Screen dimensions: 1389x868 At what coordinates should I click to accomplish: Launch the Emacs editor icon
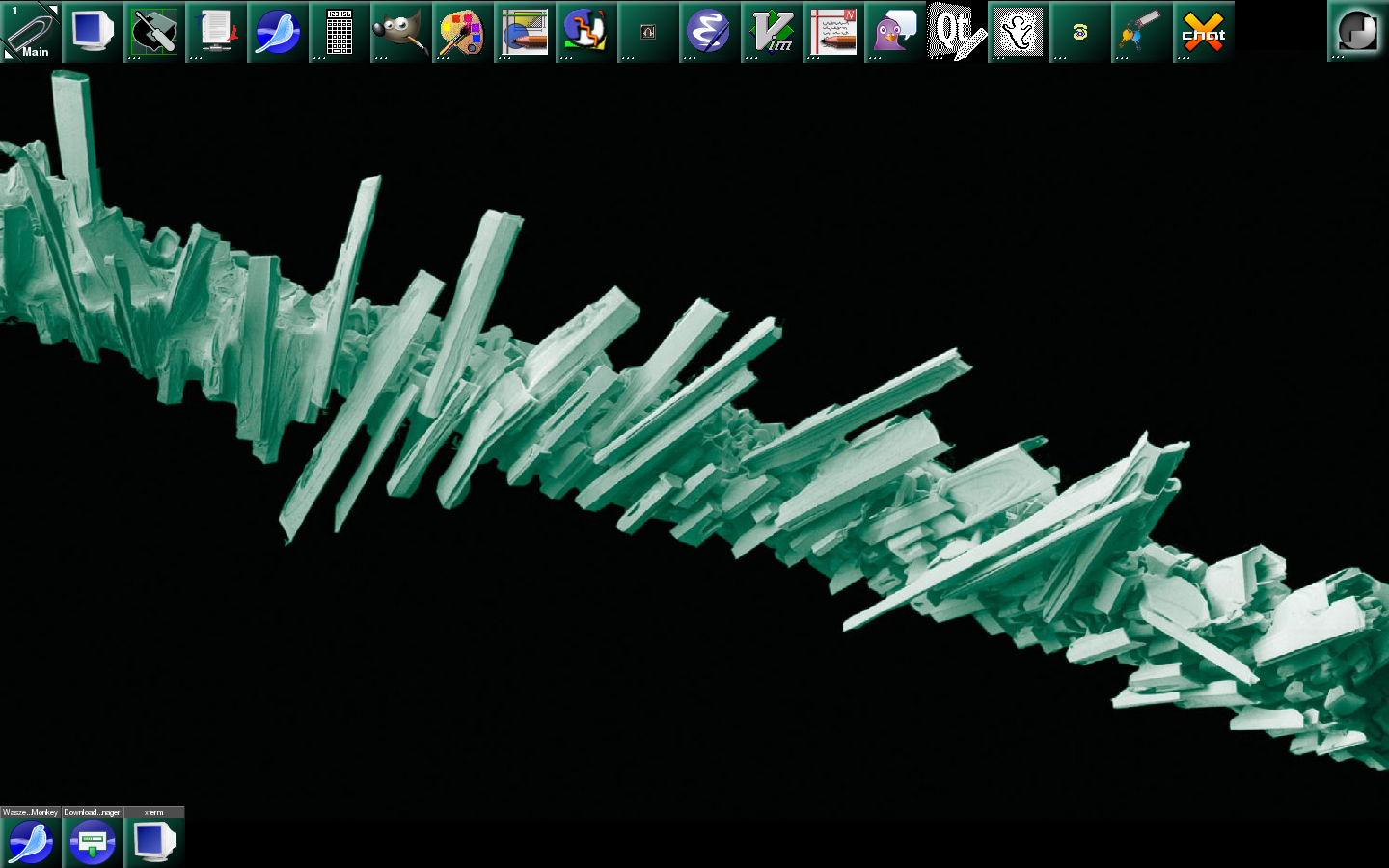709,32
